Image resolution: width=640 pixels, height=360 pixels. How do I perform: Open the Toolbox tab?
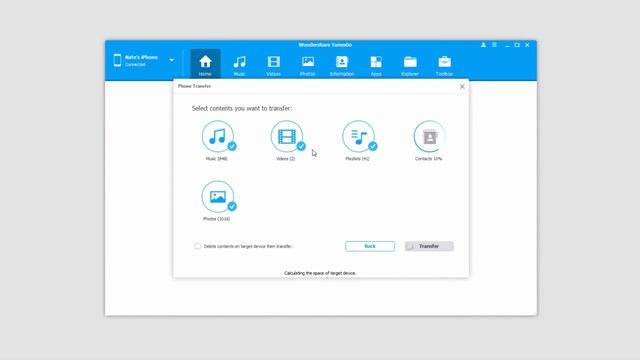coord(444,65)
